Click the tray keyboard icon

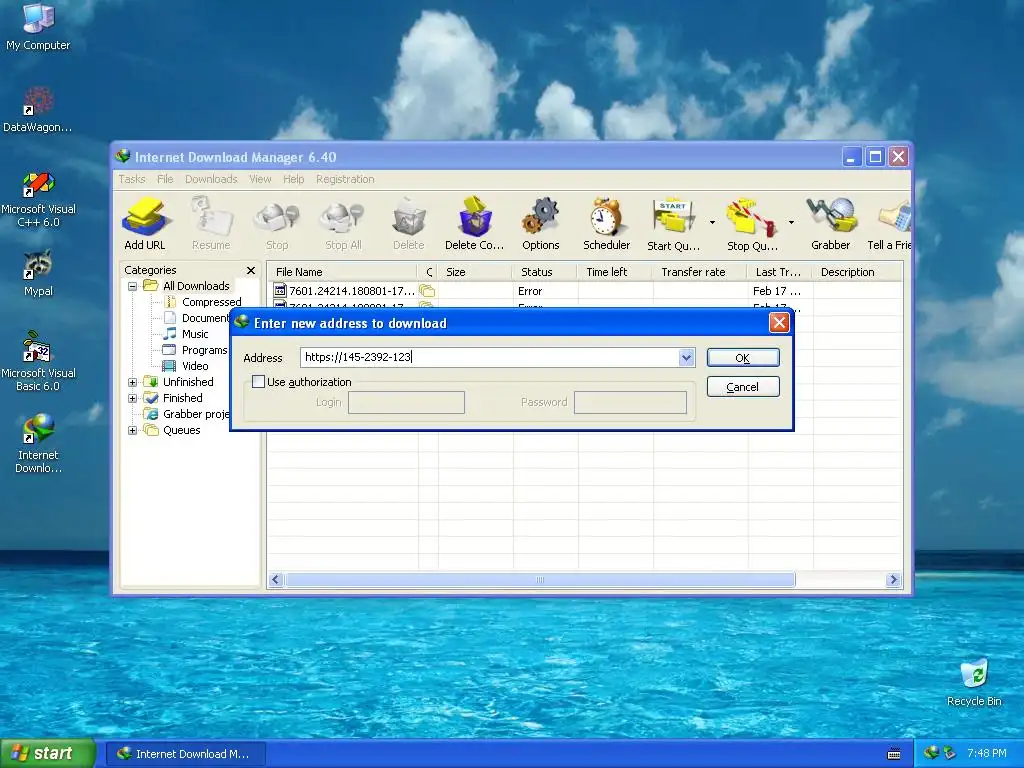click(895, 754)
